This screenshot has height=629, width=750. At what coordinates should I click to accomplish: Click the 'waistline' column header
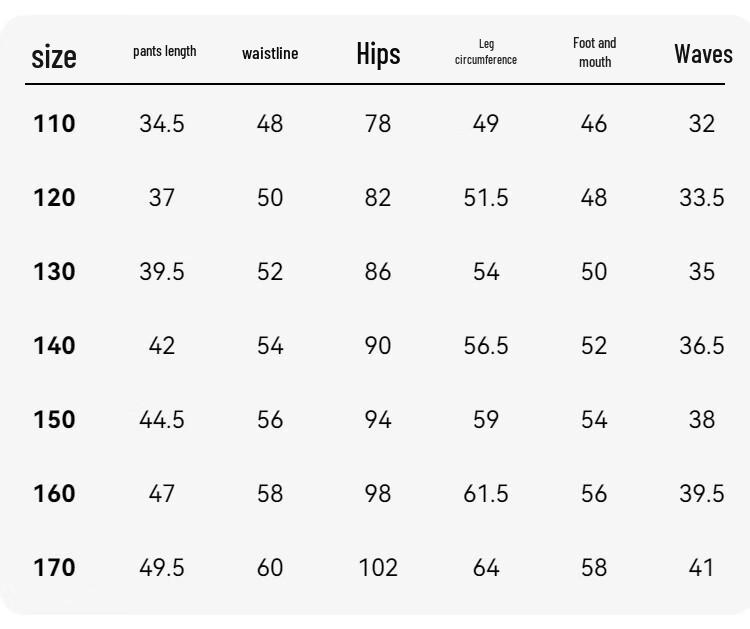pyautogui.click(x=270, y=53)
